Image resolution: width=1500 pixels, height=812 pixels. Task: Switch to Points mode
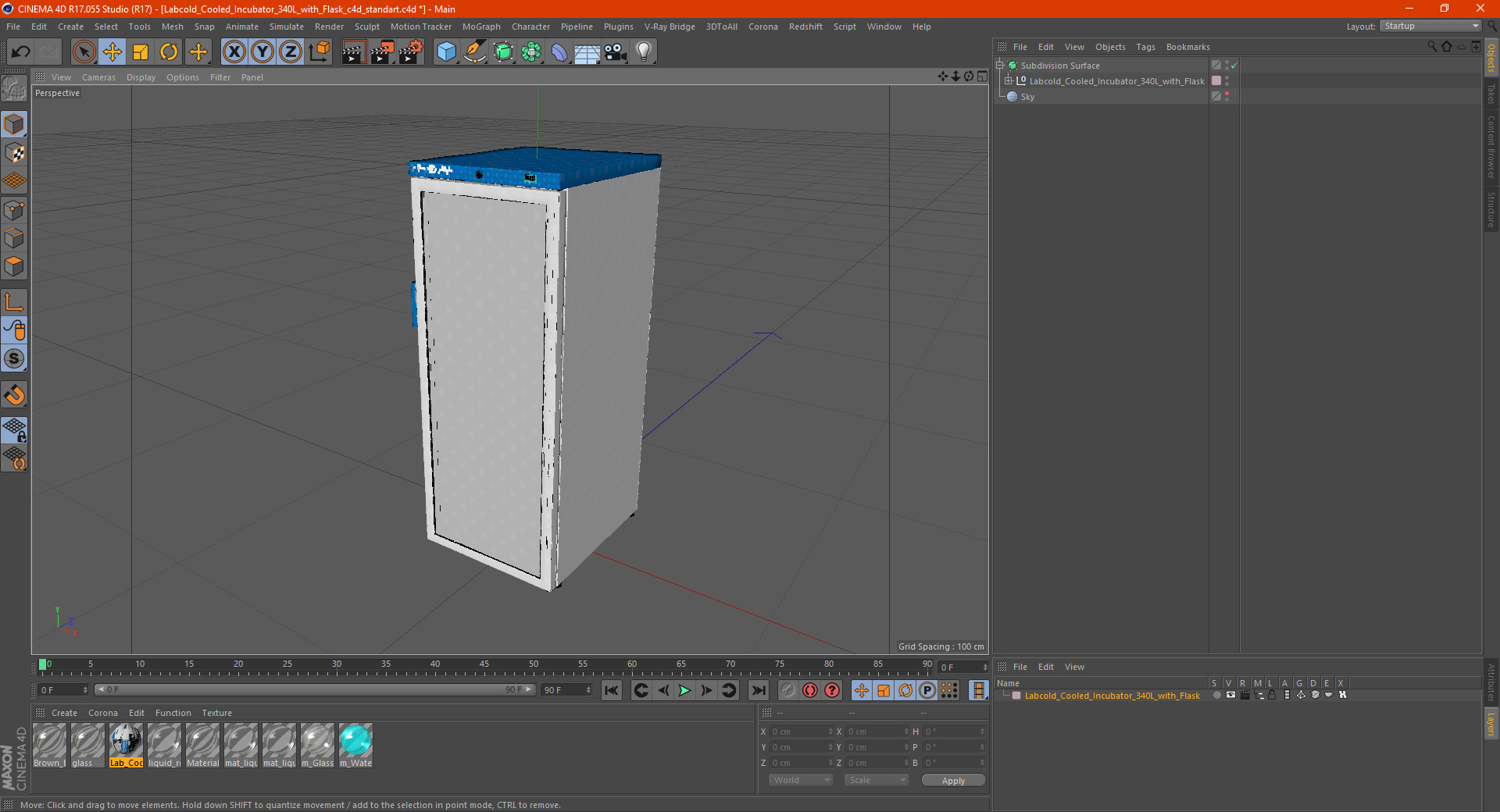point(14,210)
